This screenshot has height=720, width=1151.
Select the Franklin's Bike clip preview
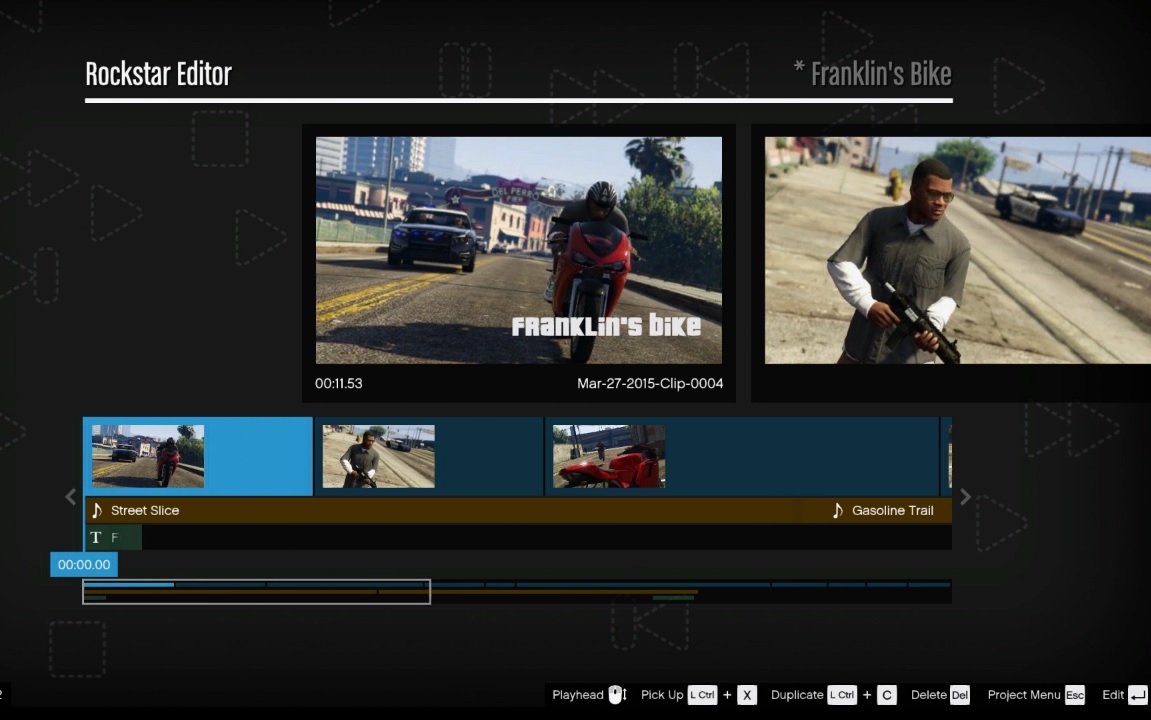click(x=518, y=250)
